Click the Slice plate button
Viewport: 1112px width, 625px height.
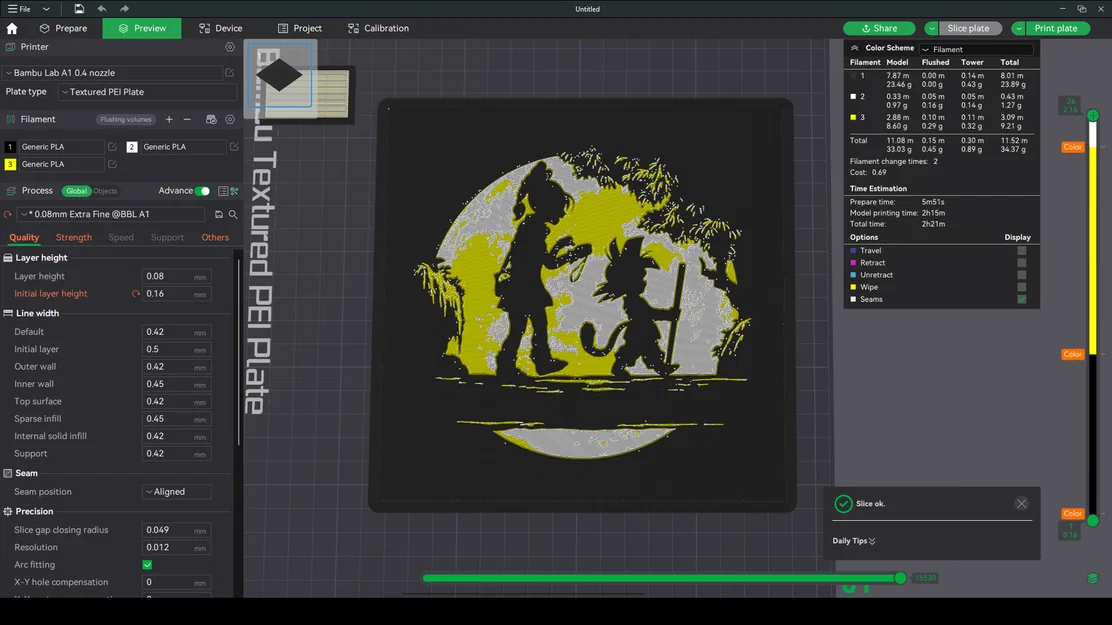(968, 28)
